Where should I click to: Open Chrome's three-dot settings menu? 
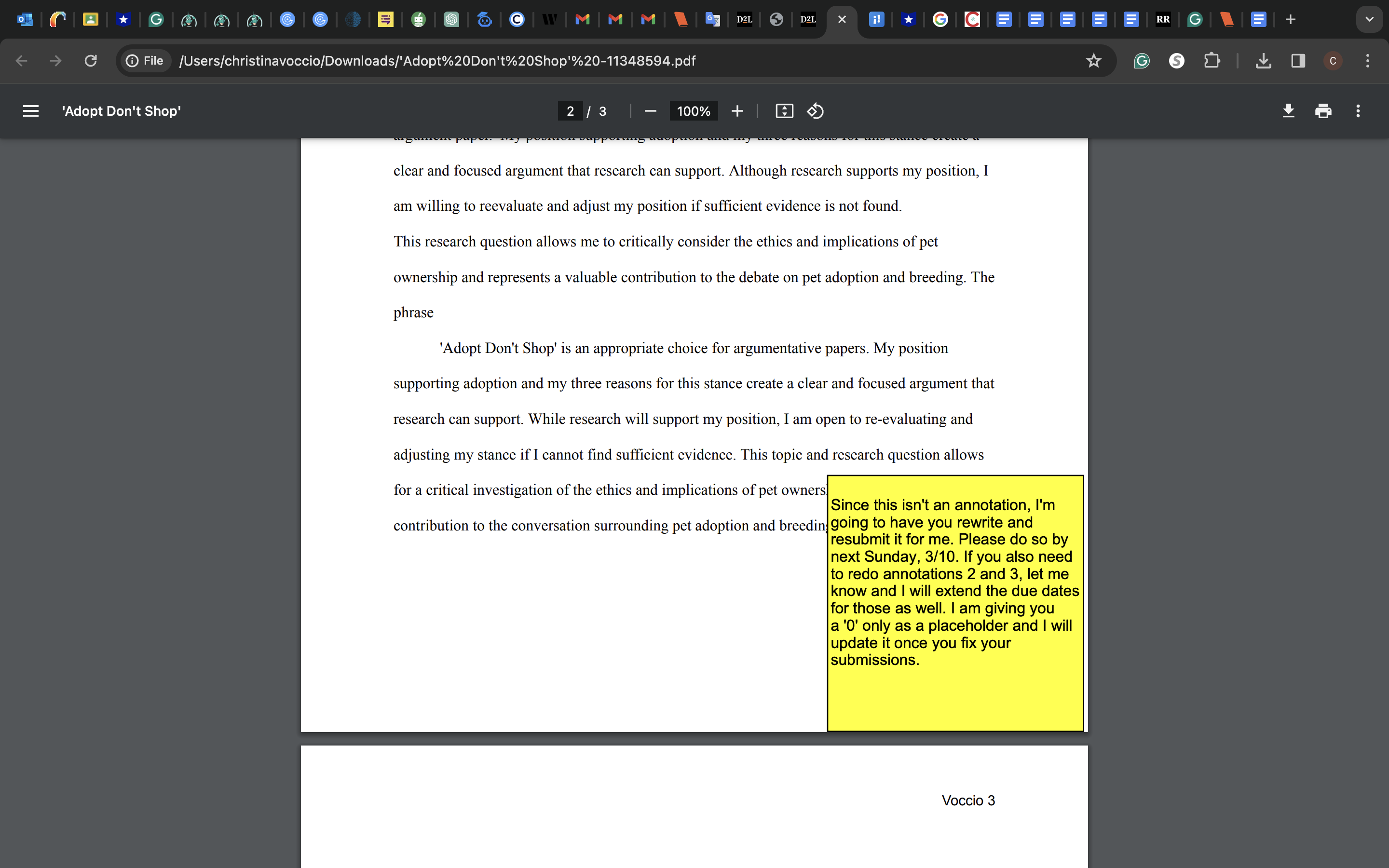click(x=1368, y=61)
